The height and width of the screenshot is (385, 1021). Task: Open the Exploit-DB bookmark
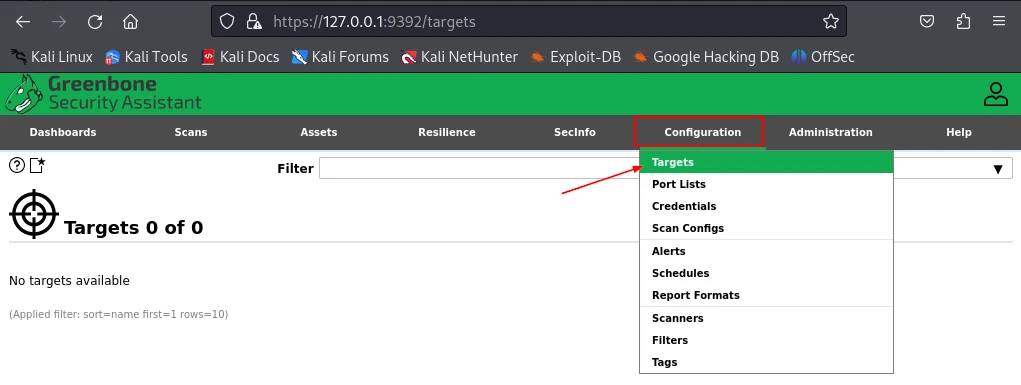pos(576,57)
